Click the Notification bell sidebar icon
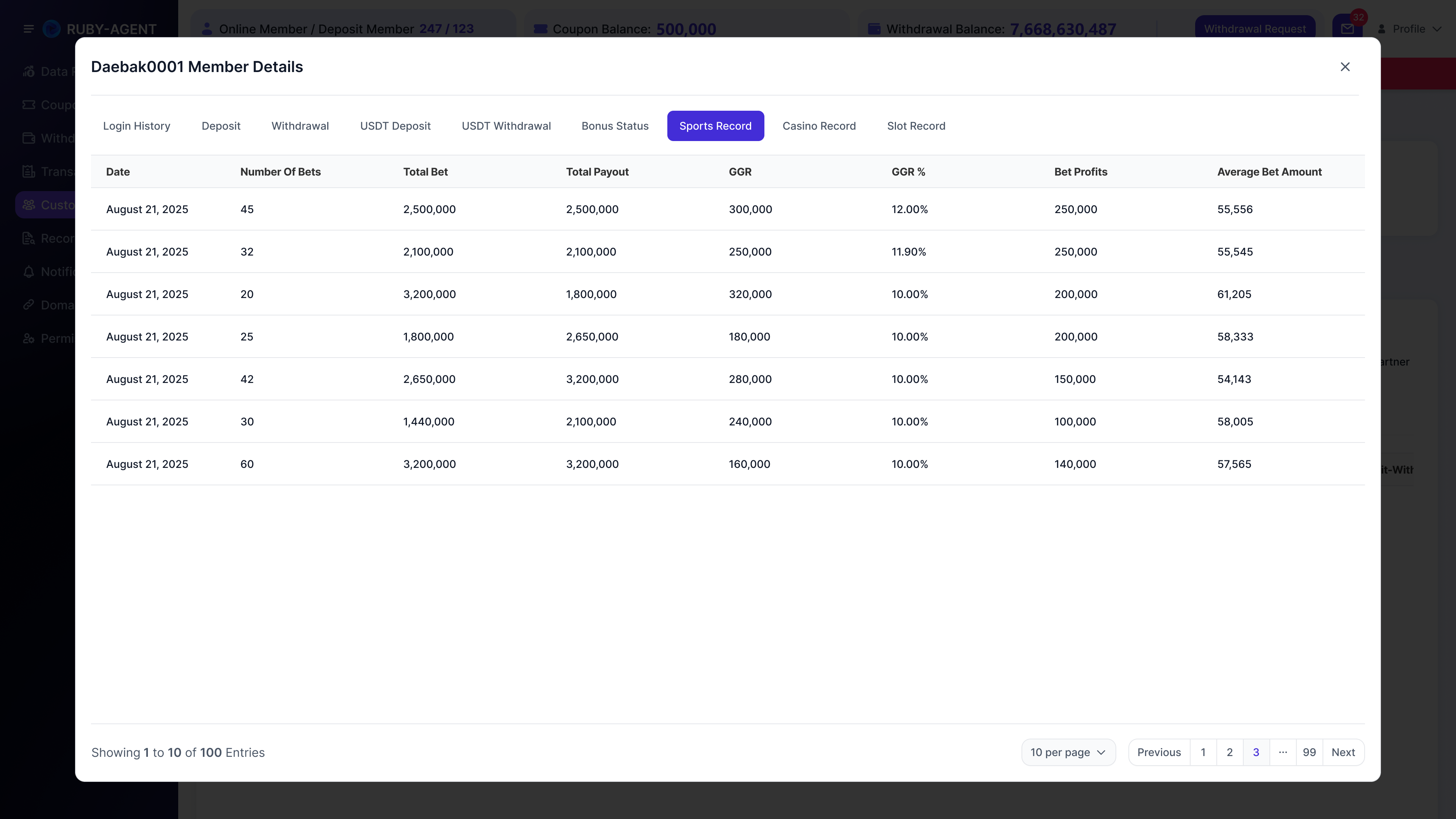This screenshot has width=1456, height=819. [x=29, y=271]
